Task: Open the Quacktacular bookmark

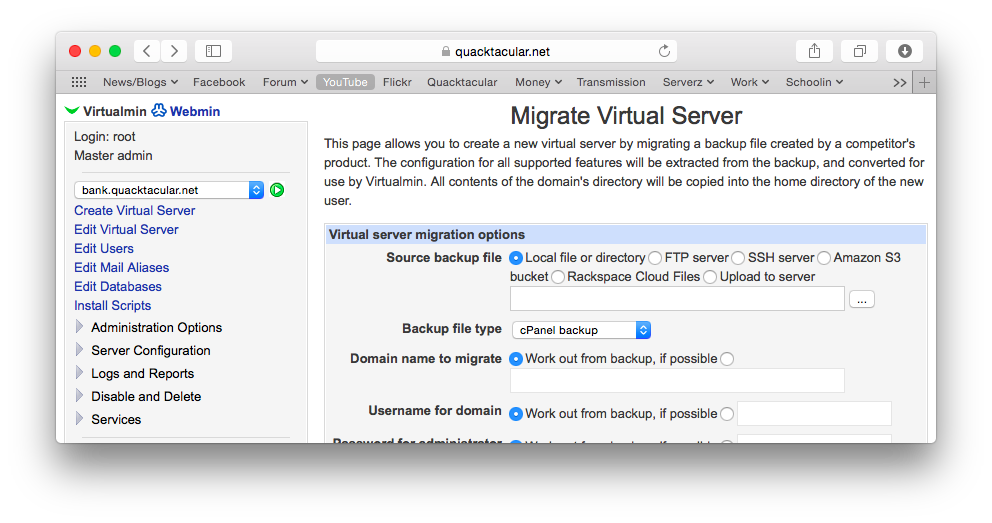Action: 462,82
